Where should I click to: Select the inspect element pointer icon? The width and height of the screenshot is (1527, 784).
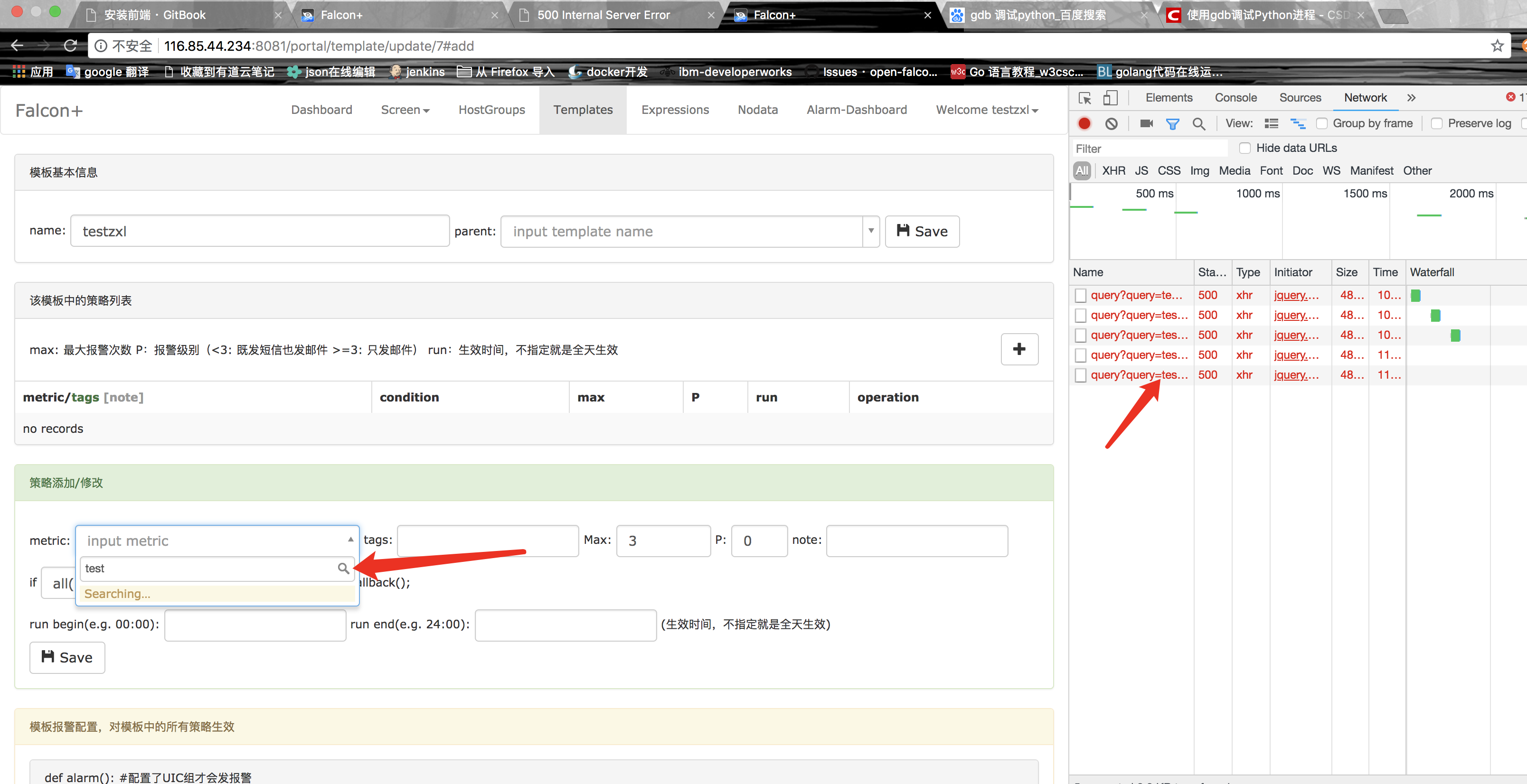[1085, 98]
